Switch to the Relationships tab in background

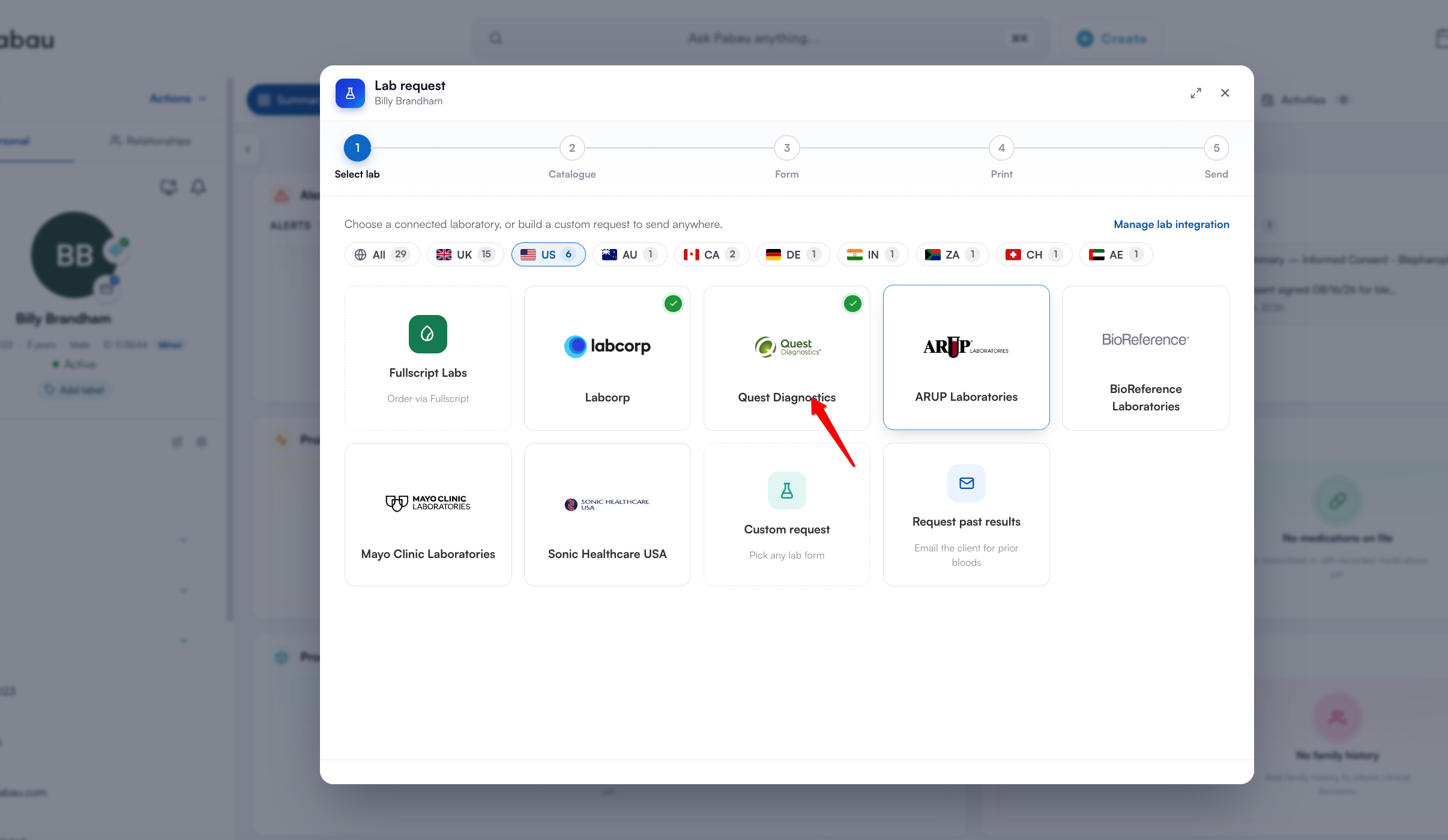(x=150, y=141)
